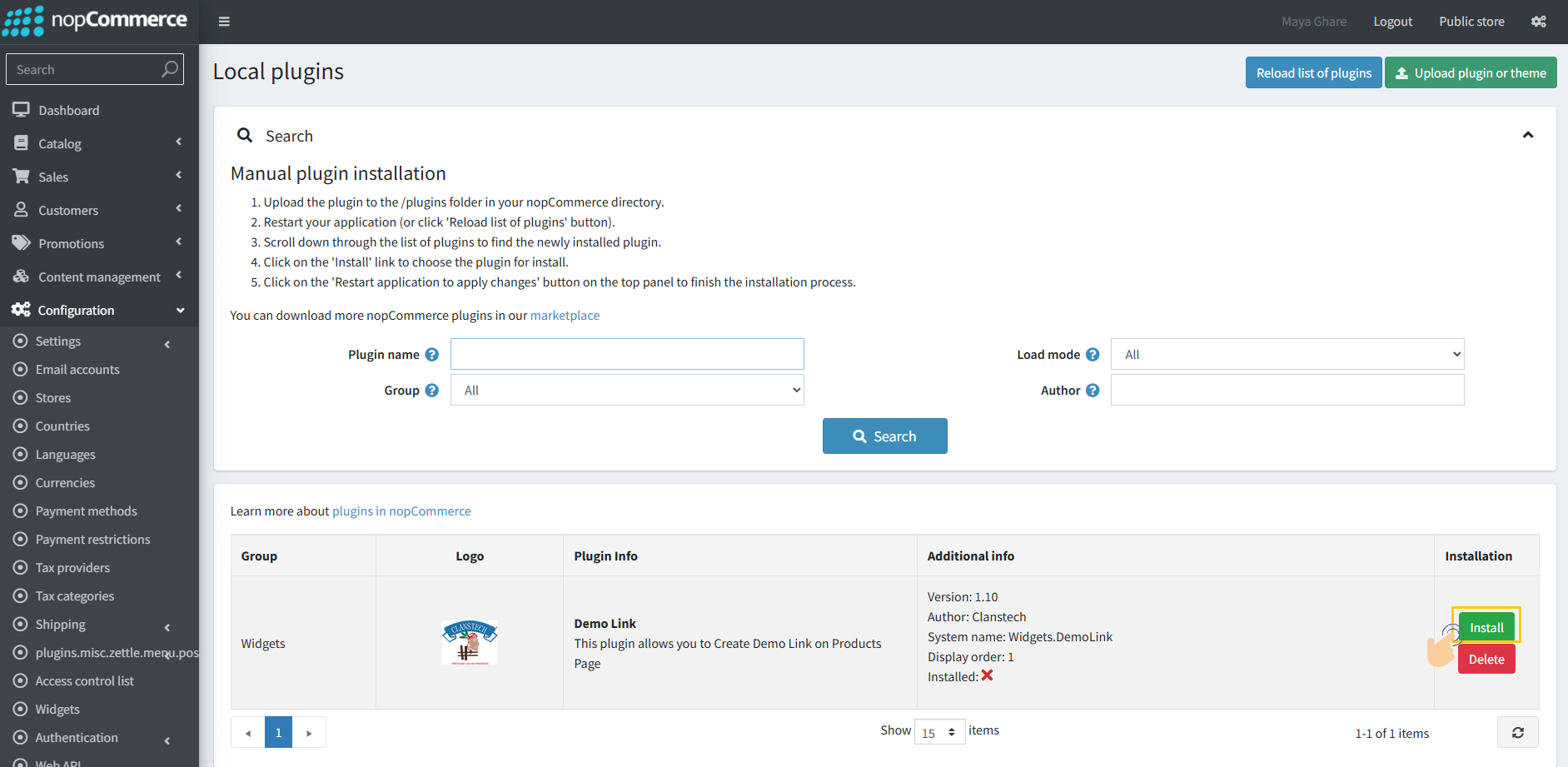Click the hamburger sidebar toggle icon
The image size is (1568, 767).
tap(224, 22)
